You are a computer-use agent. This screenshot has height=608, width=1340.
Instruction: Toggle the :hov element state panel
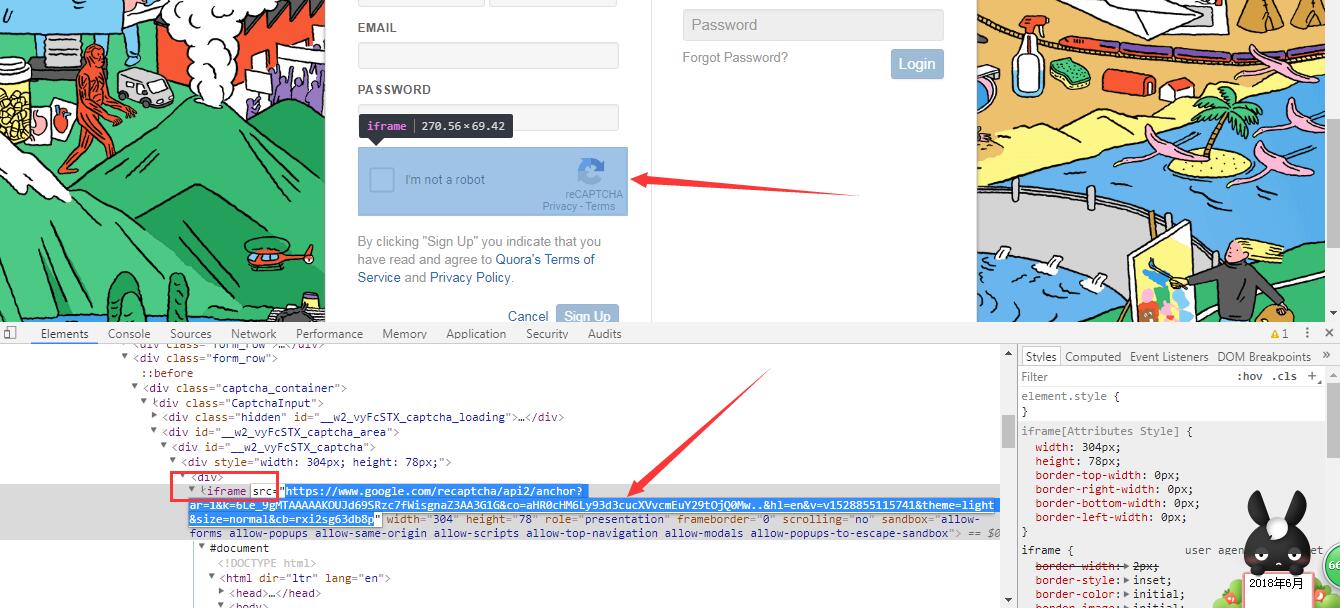1250,377
